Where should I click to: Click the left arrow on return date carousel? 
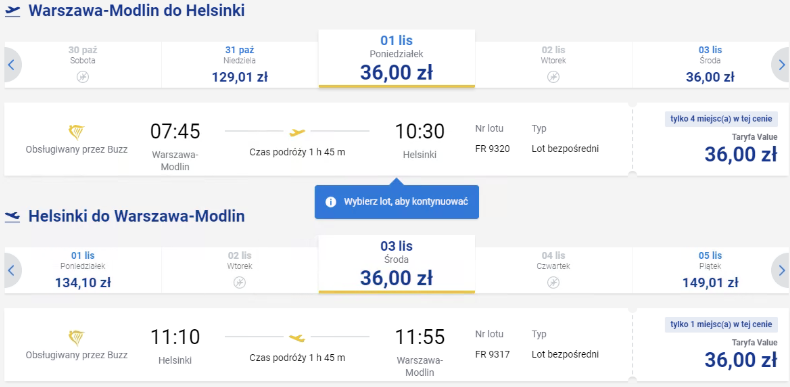click(x=12, y=271)
